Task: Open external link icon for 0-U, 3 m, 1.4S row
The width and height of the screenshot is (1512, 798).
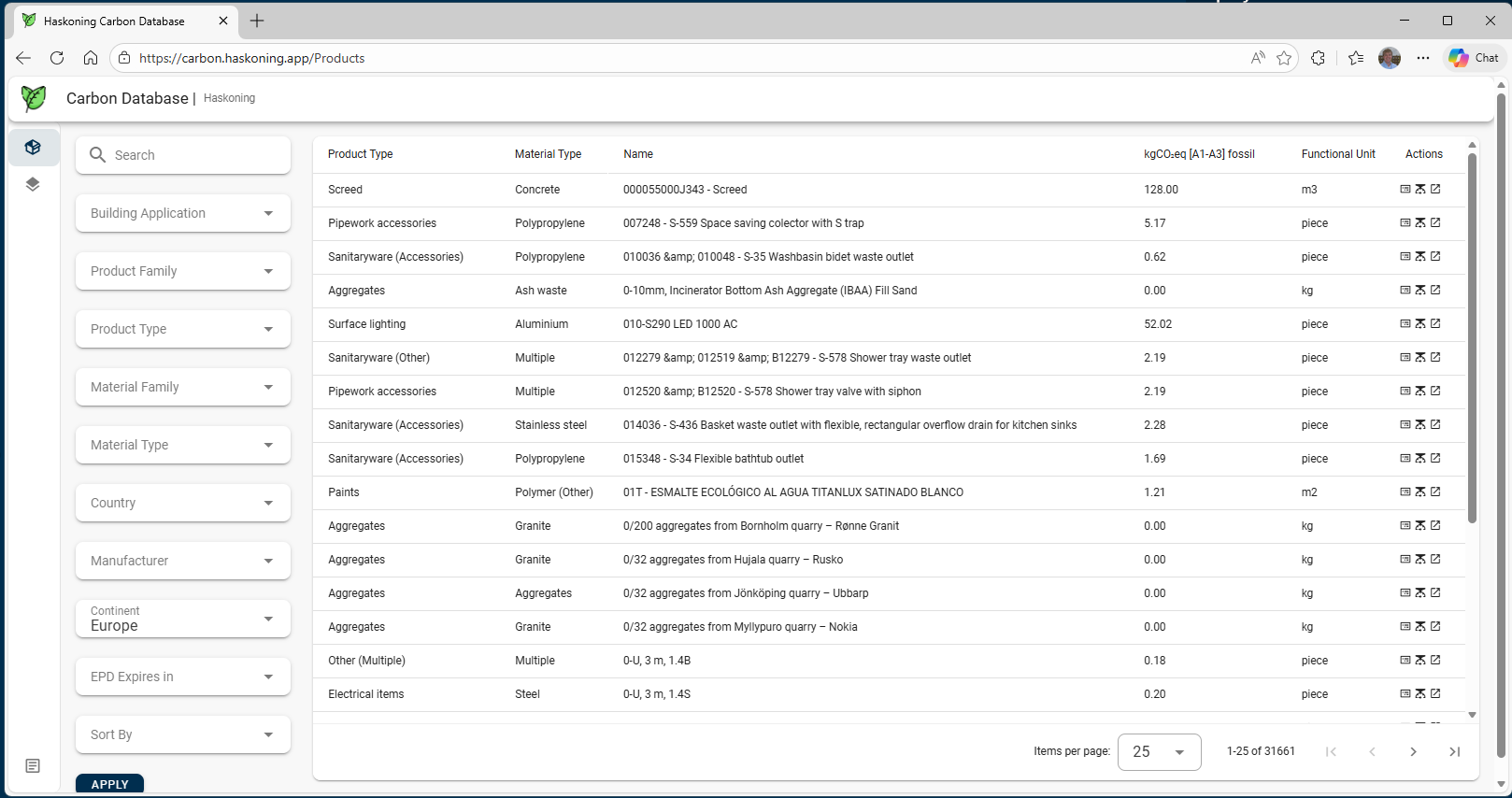Action: point(1435,693)
